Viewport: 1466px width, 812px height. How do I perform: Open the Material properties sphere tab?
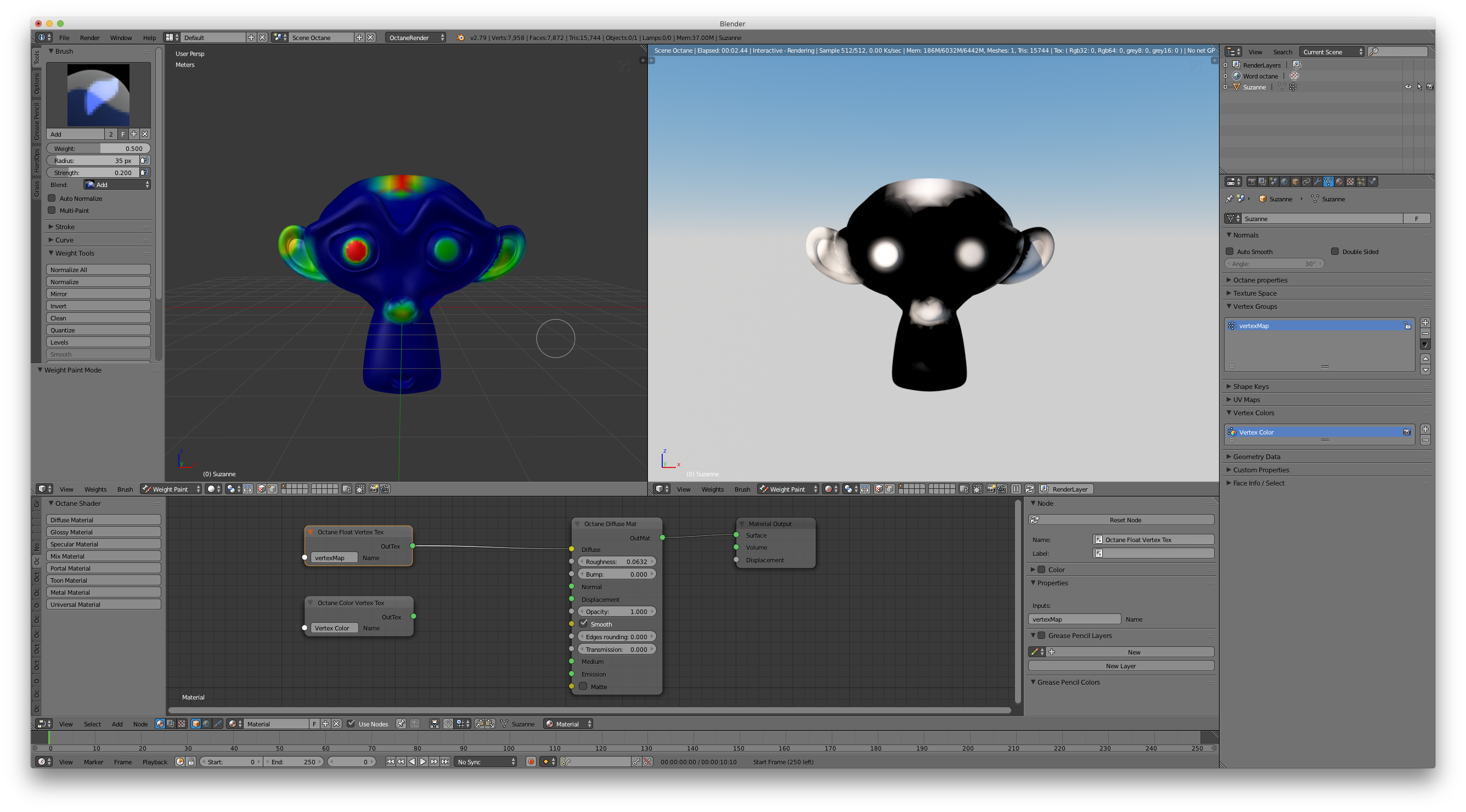[1340, 182]
